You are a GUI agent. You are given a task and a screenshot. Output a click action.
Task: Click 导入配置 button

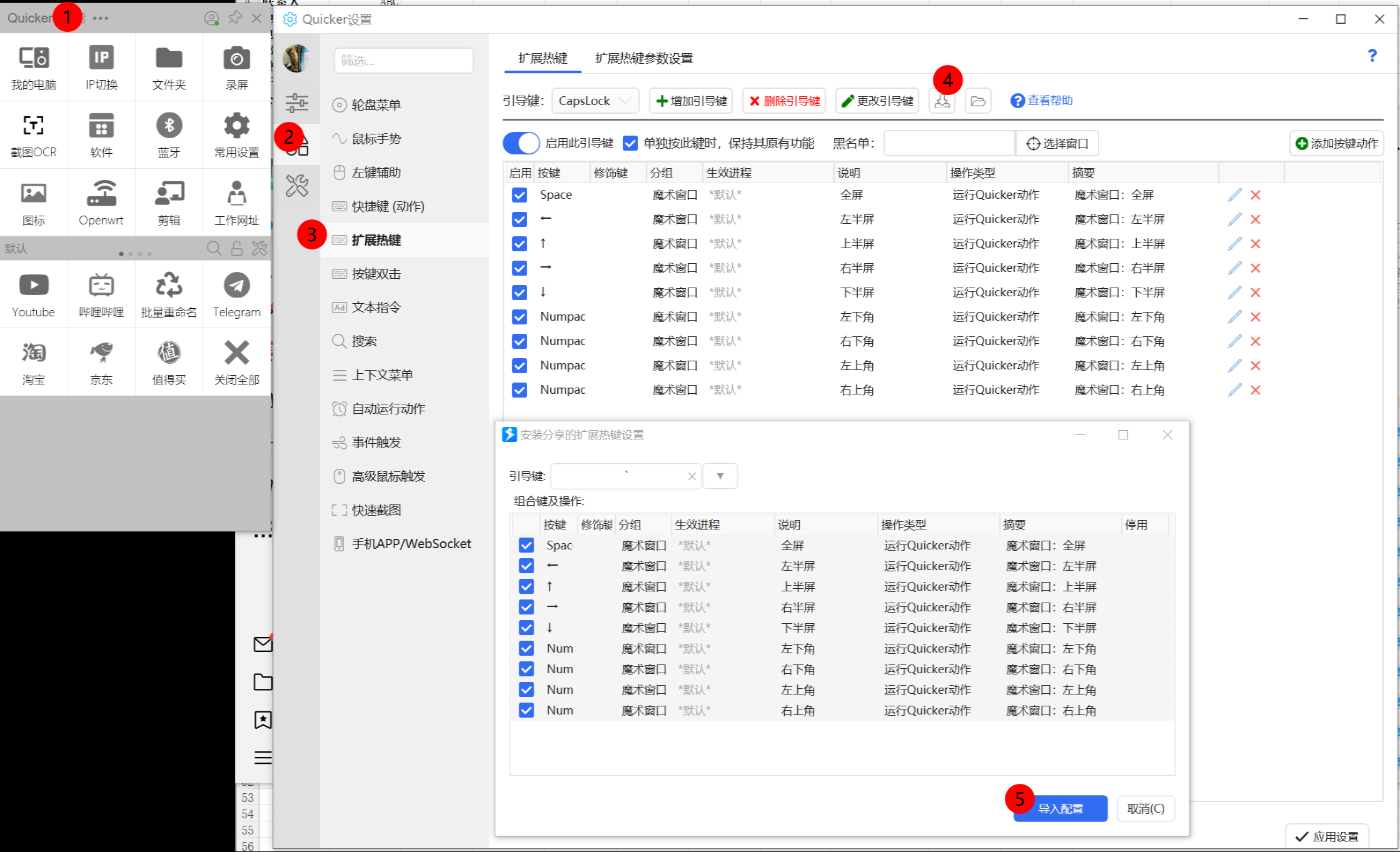1060,808
